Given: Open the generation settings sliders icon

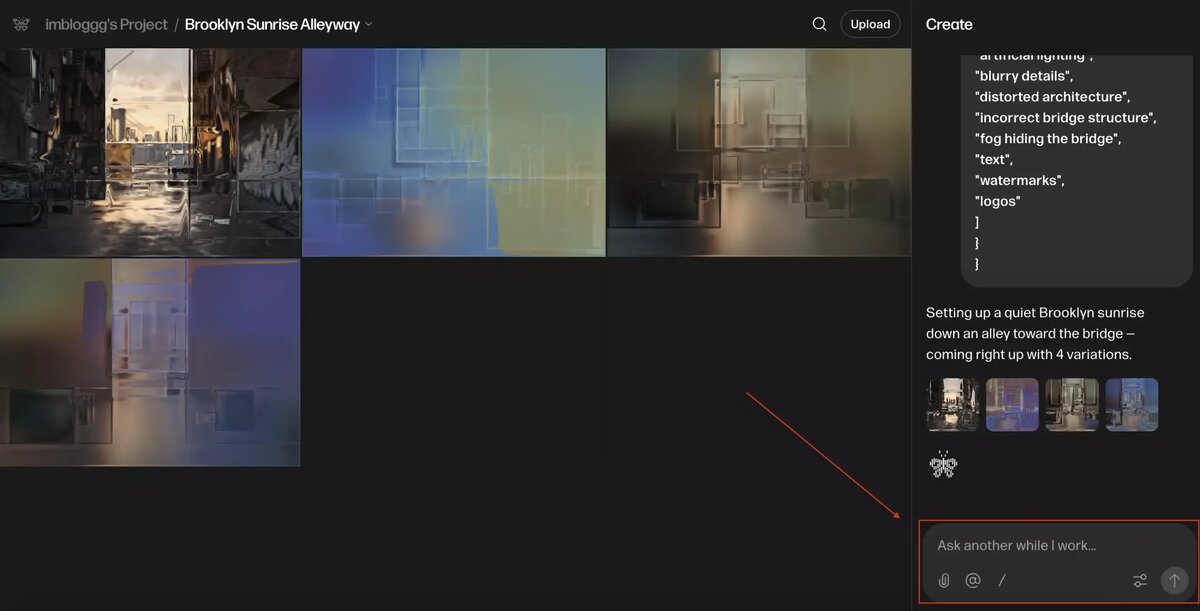Looking at the screenshot, I should (x=1140, y=580).
